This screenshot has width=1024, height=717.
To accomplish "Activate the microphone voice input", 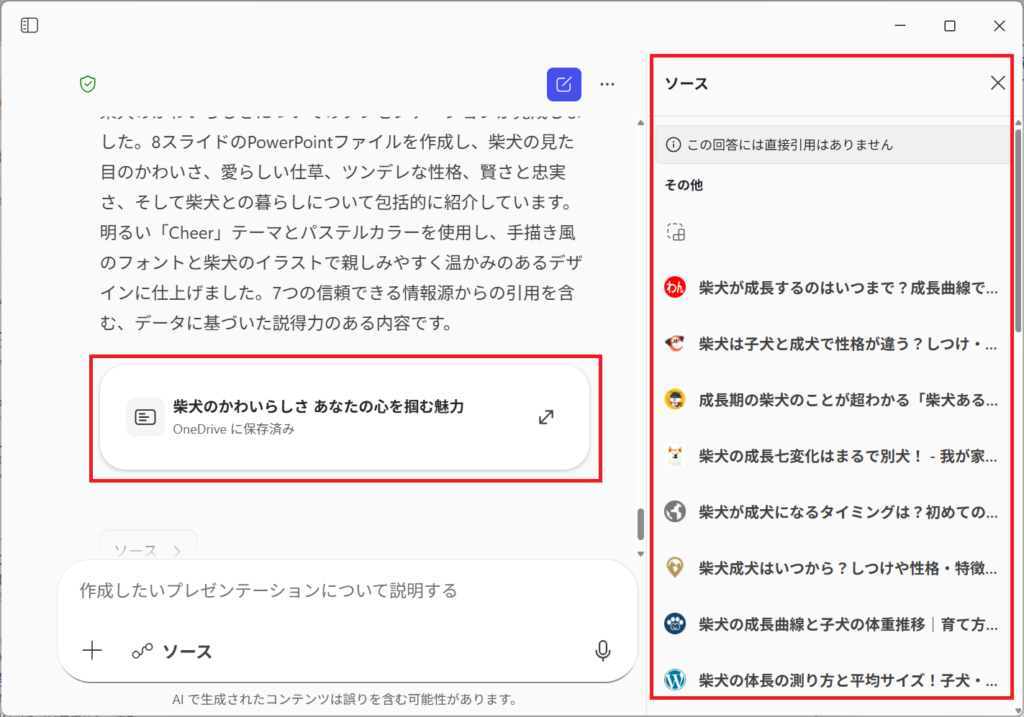I will coord(603,651).
